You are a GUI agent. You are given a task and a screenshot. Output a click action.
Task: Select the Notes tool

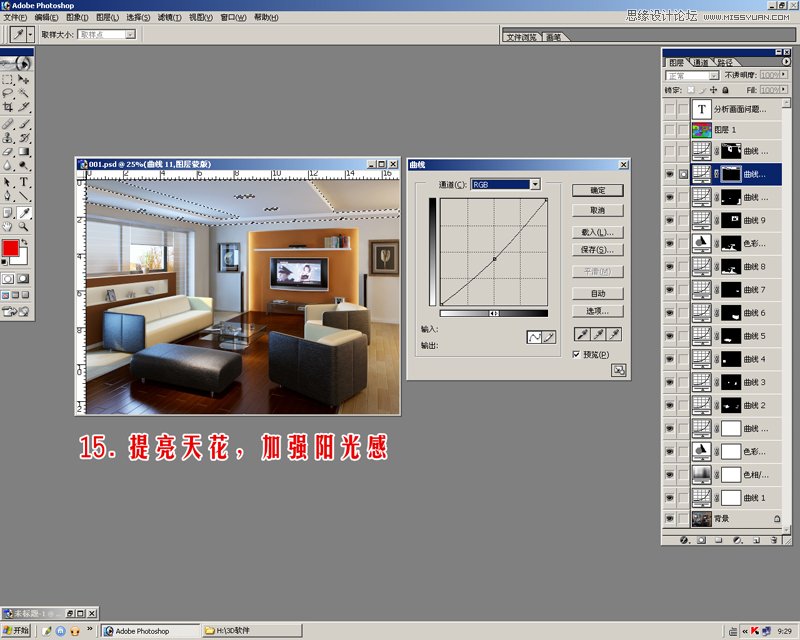pos(8,213)
